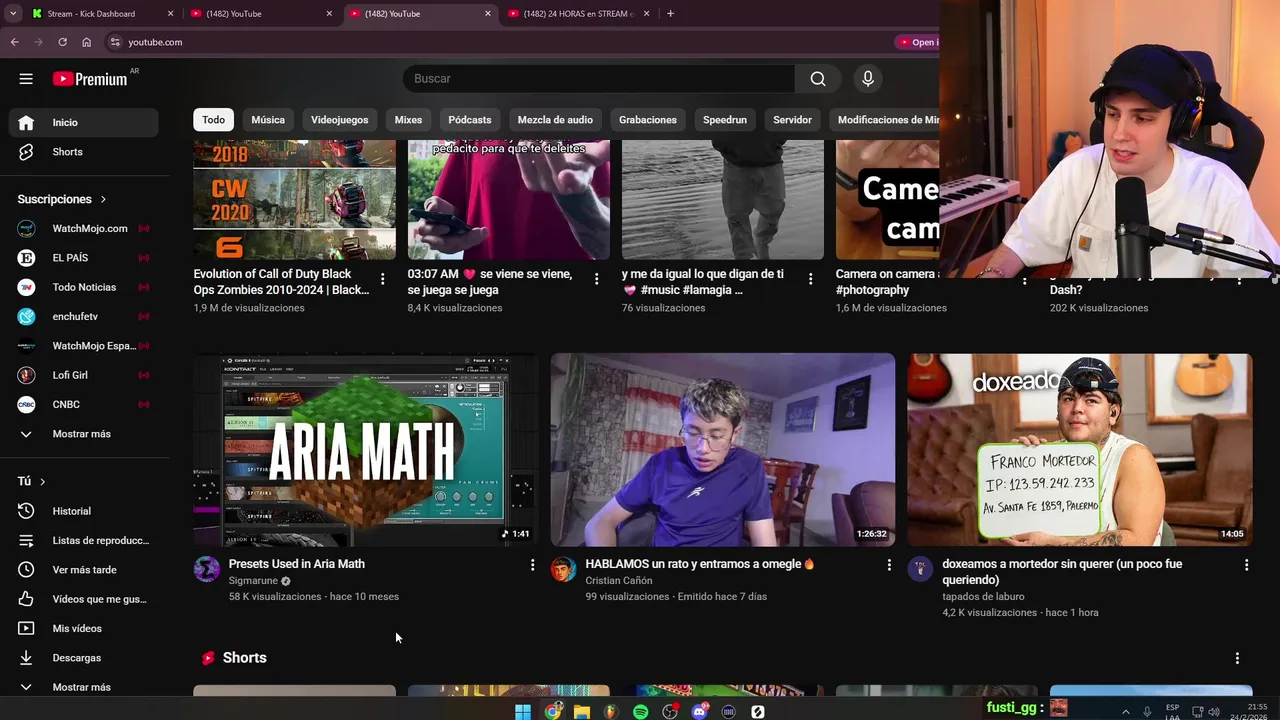Open Aria Math video thumbnail
The image size is (1280, 720).
click(366, 450)
